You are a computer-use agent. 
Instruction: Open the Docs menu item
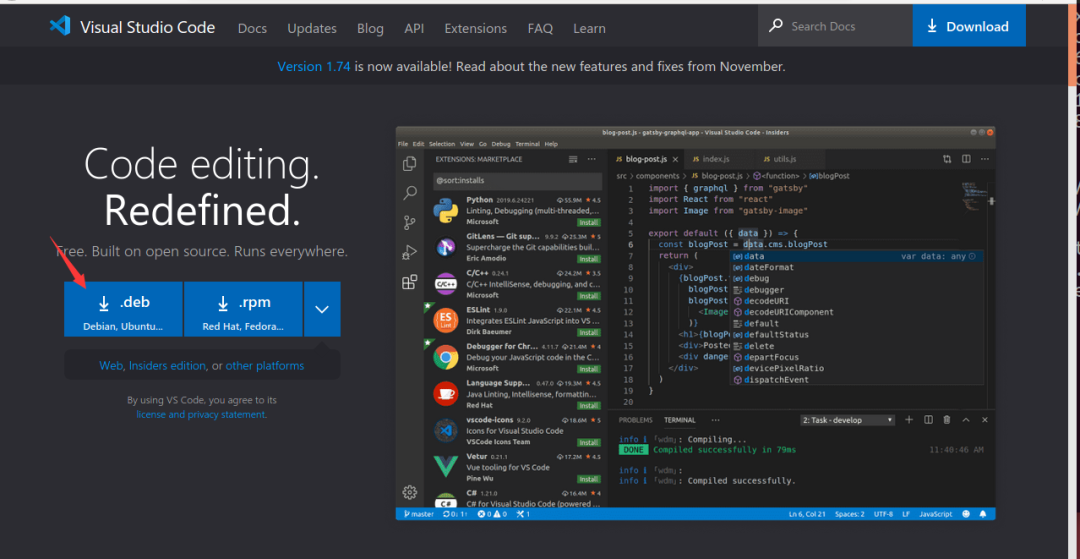252,28
